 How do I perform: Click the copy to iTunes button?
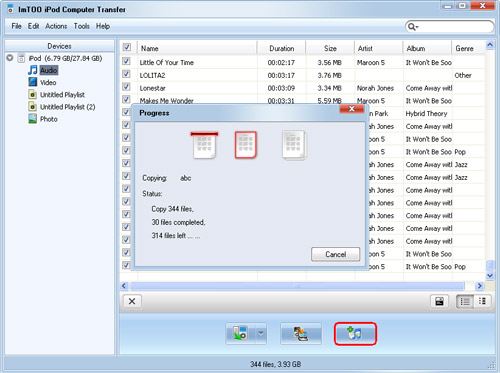point(355,333)
